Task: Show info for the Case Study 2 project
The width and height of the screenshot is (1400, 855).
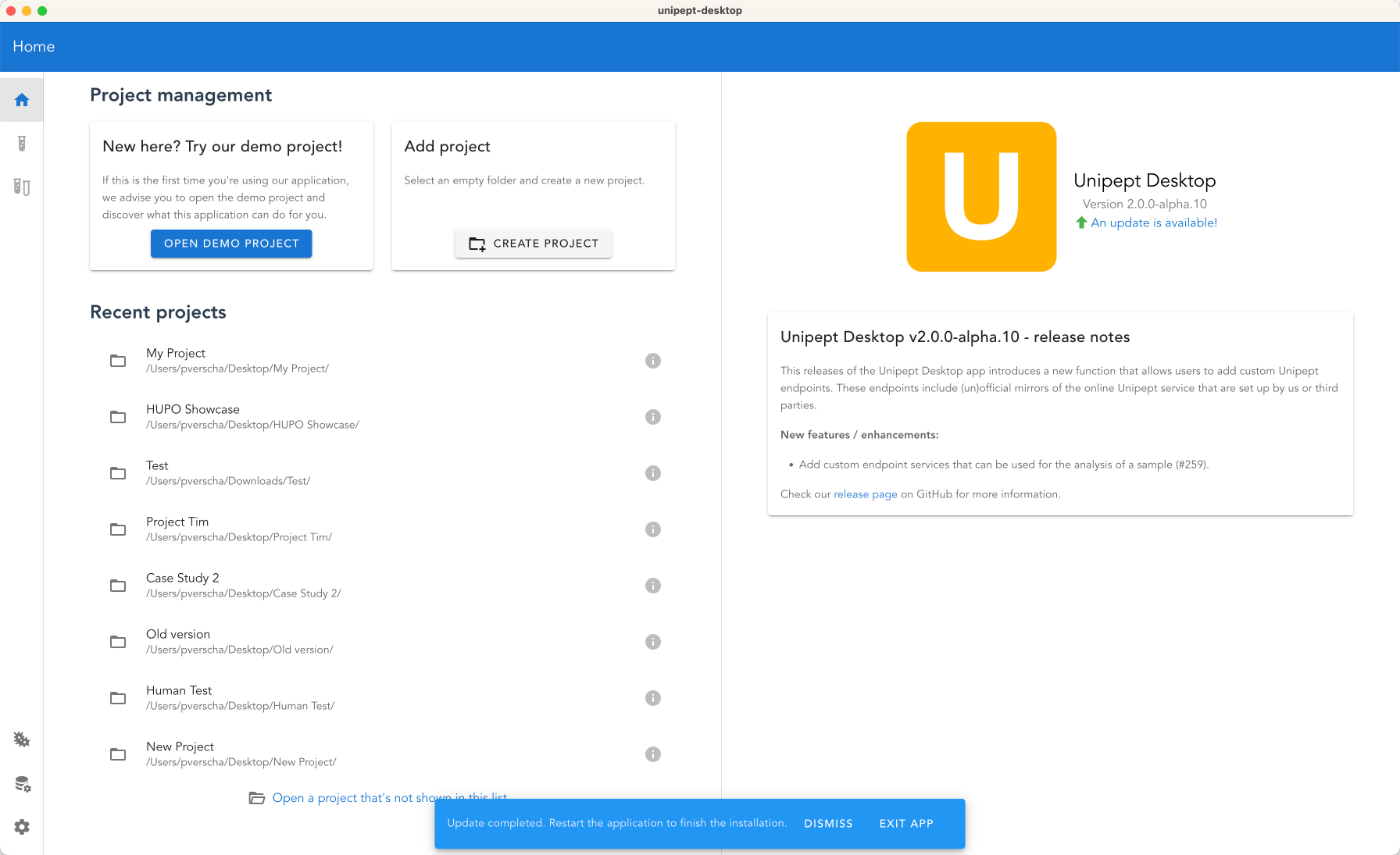Action: (x=653, y=585)
